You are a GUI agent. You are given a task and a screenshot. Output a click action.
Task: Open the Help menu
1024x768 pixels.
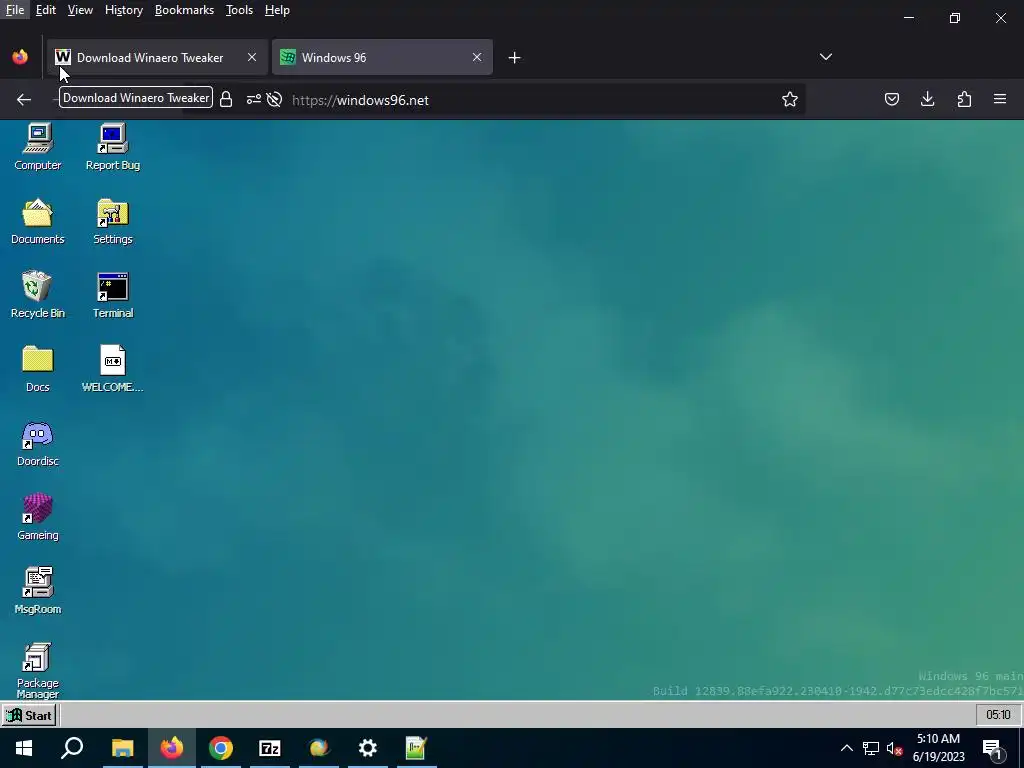pyautogui.click(x=277, y=10)
